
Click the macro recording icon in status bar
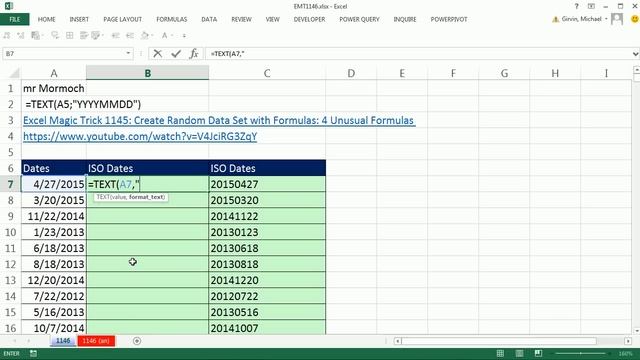click(33, 353)
